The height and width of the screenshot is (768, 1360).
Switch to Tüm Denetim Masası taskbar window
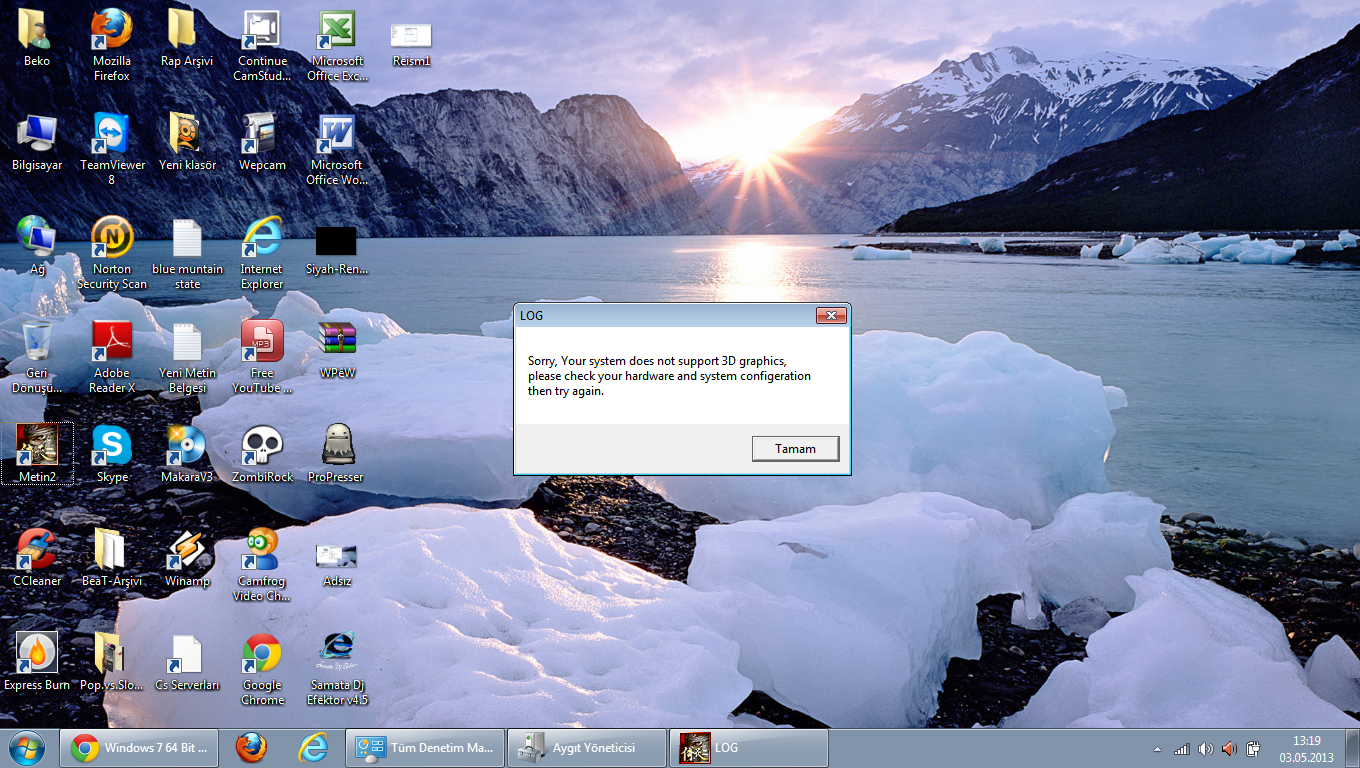click(426, 748)
